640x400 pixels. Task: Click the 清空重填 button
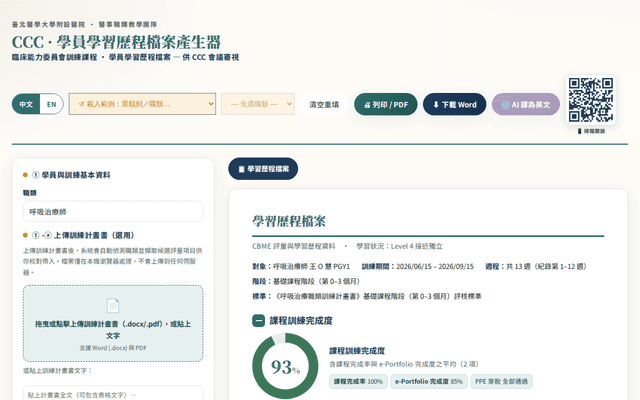[324, 104]
